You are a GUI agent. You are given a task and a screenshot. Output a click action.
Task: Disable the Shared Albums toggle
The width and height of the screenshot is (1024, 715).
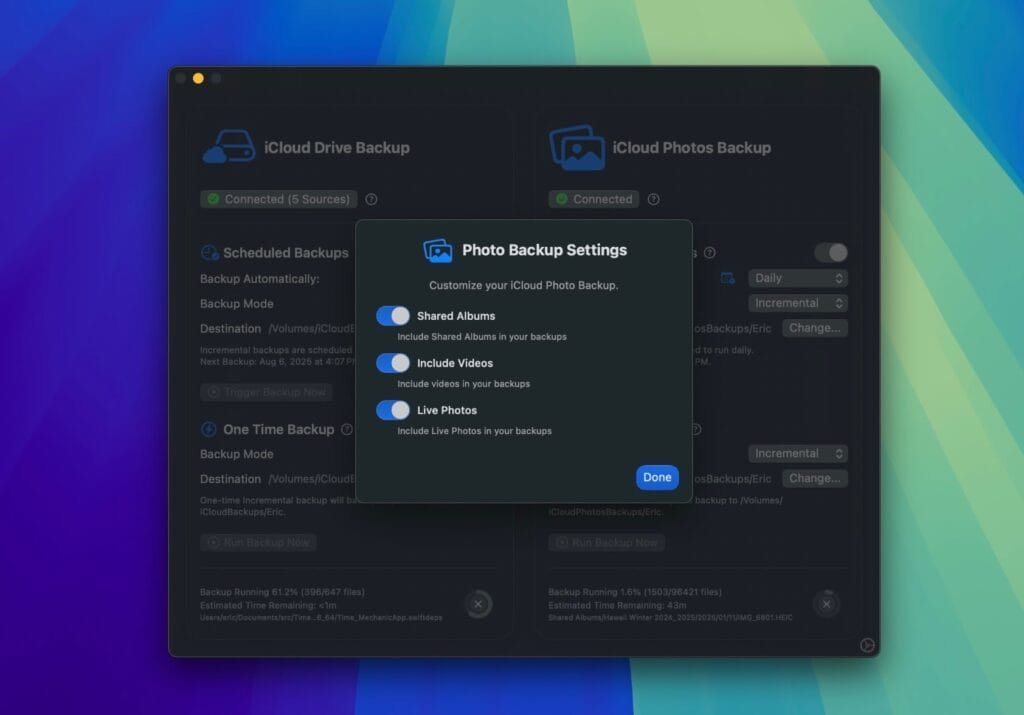(393, 316)
